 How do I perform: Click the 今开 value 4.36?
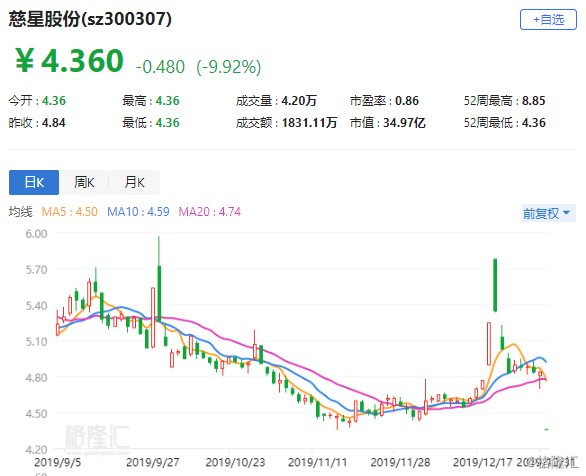pyautogui.click(x=54, y=101)
